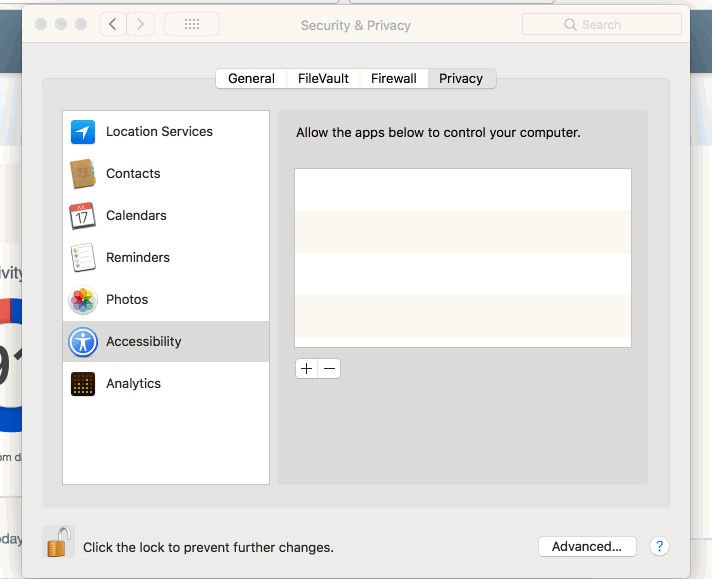Open help with the question mark button

click(x=659, y=546)
